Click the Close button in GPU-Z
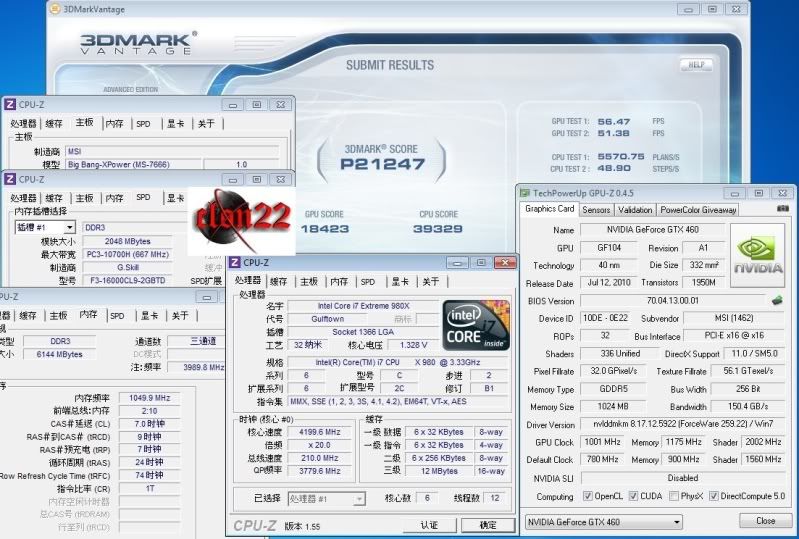This screenshot has width=799, height=539. (765, 521)
